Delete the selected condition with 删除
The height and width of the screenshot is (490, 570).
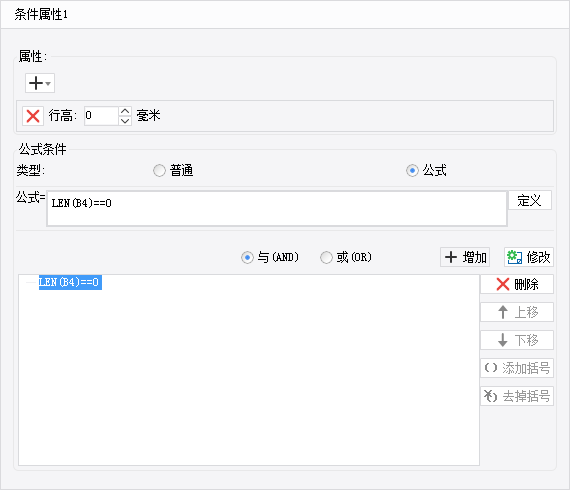pos(517,284)
